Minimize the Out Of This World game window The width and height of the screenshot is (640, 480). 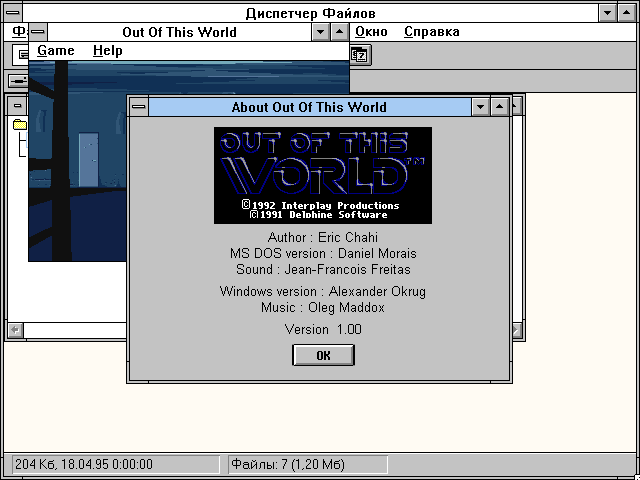click(x=320, y=32)
